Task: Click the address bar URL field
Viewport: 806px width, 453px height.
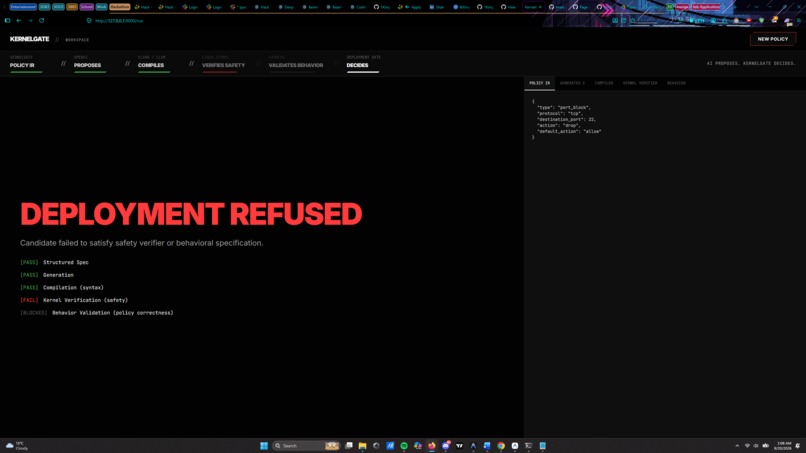Action: point(119,21)
